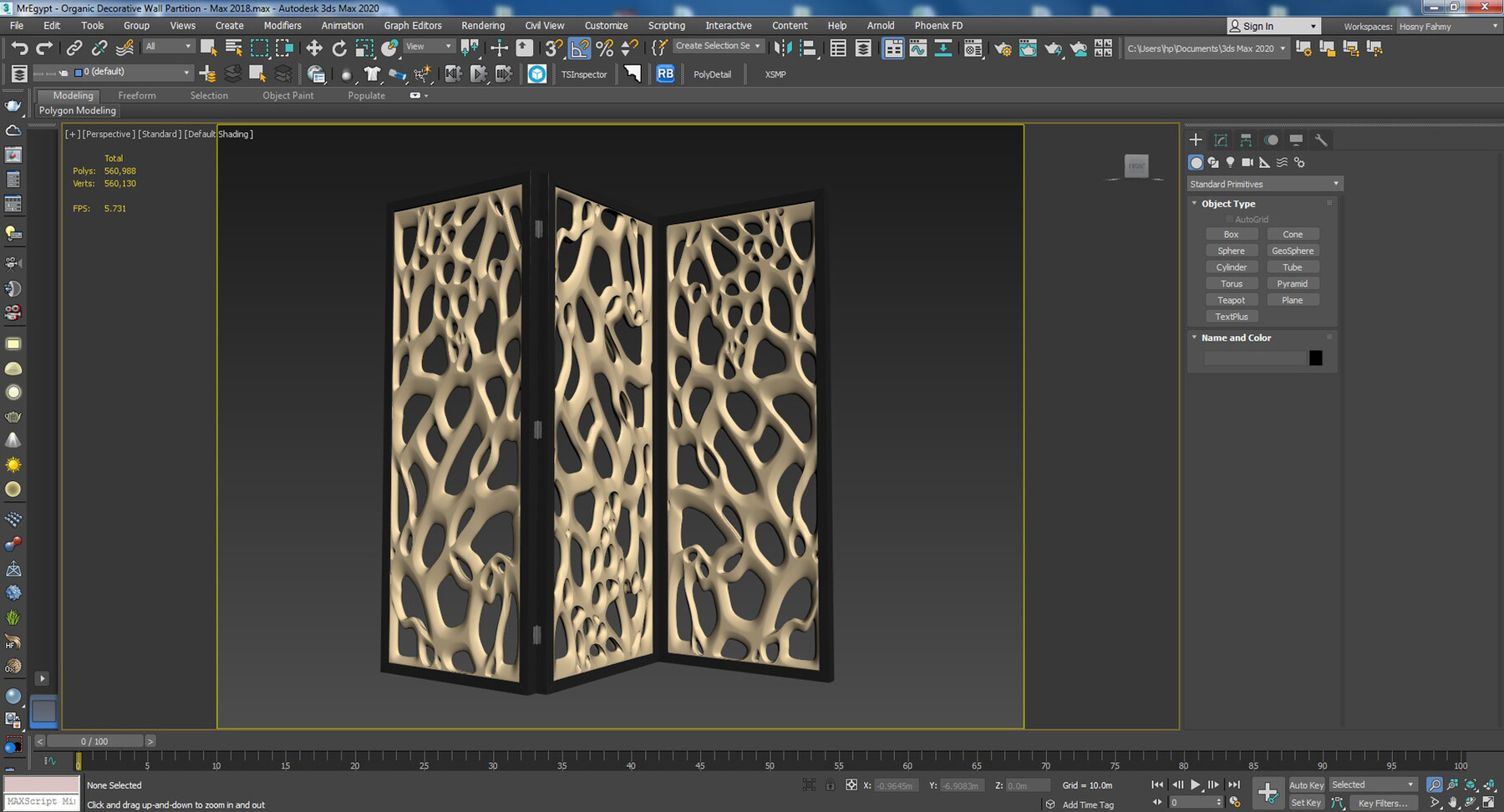Toggle Auto Key animation mode
Image resolution: width=1504 pixels, height=812 pixels.
click(1306, 784)
